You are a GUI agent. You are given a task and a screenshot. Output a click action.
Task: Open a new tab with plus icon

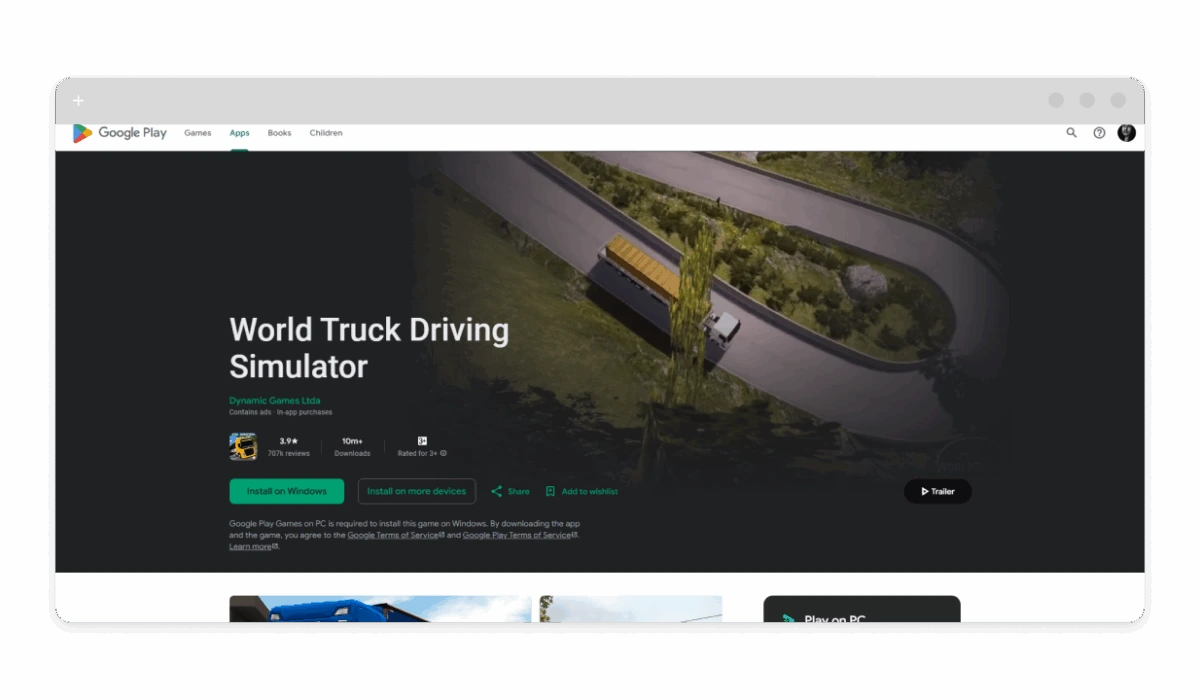[x=78, y=100]
